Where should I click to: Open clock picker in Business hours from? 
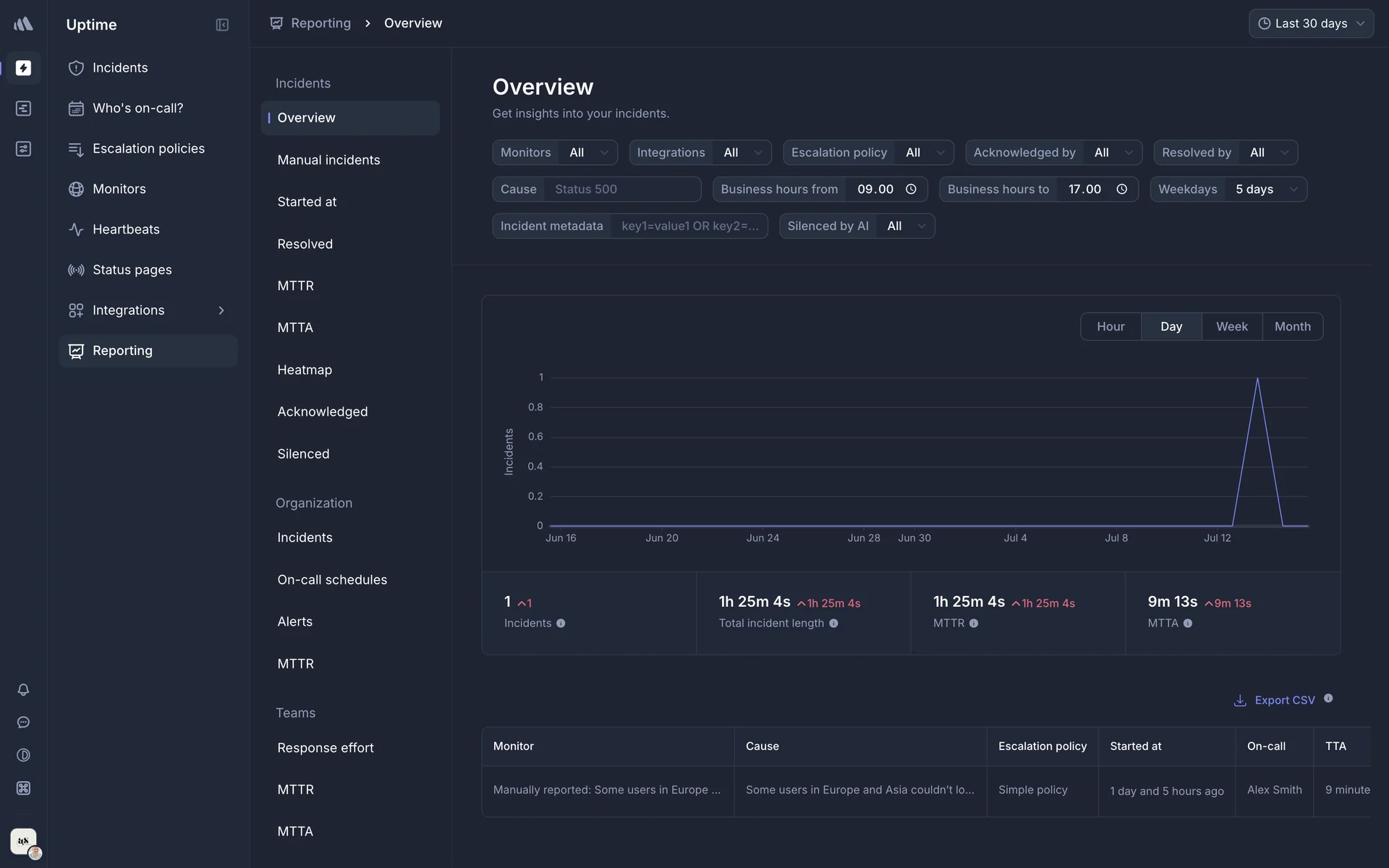coord(911,190)
